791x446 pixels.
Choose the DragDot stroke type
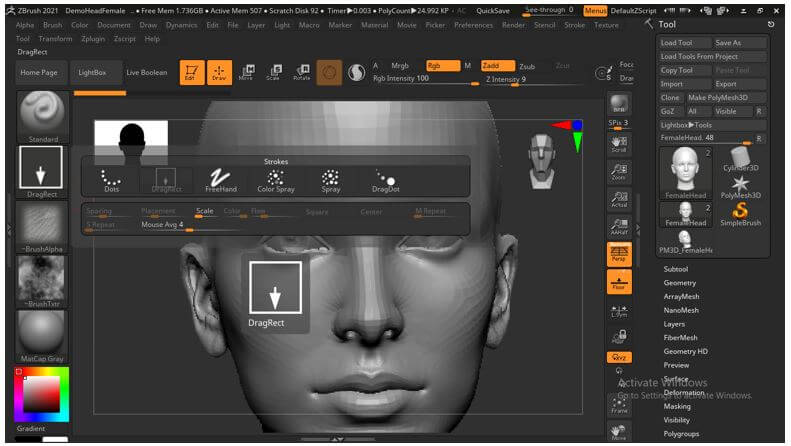pyautogui.click(x=385, y=181)
